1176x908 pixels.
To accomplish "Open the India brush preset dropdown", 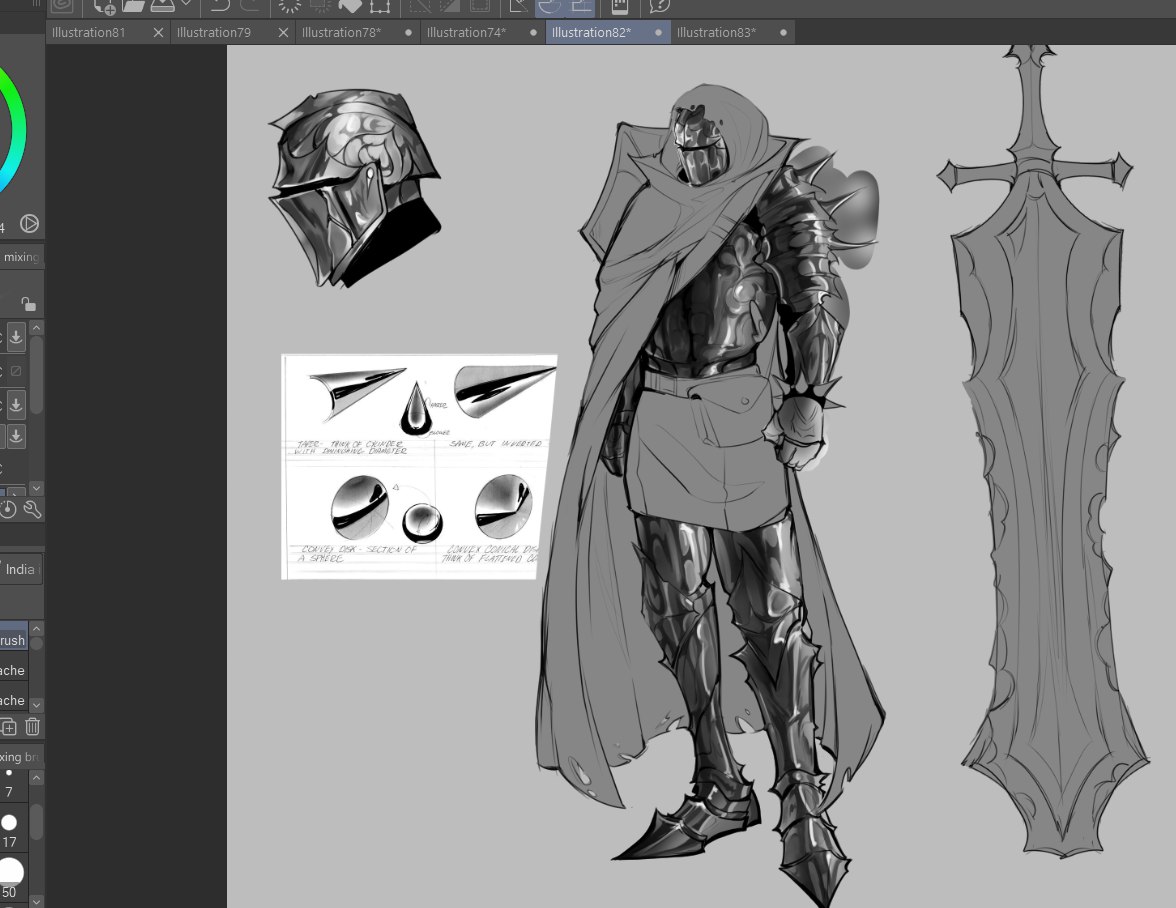I will click(20, 569).
